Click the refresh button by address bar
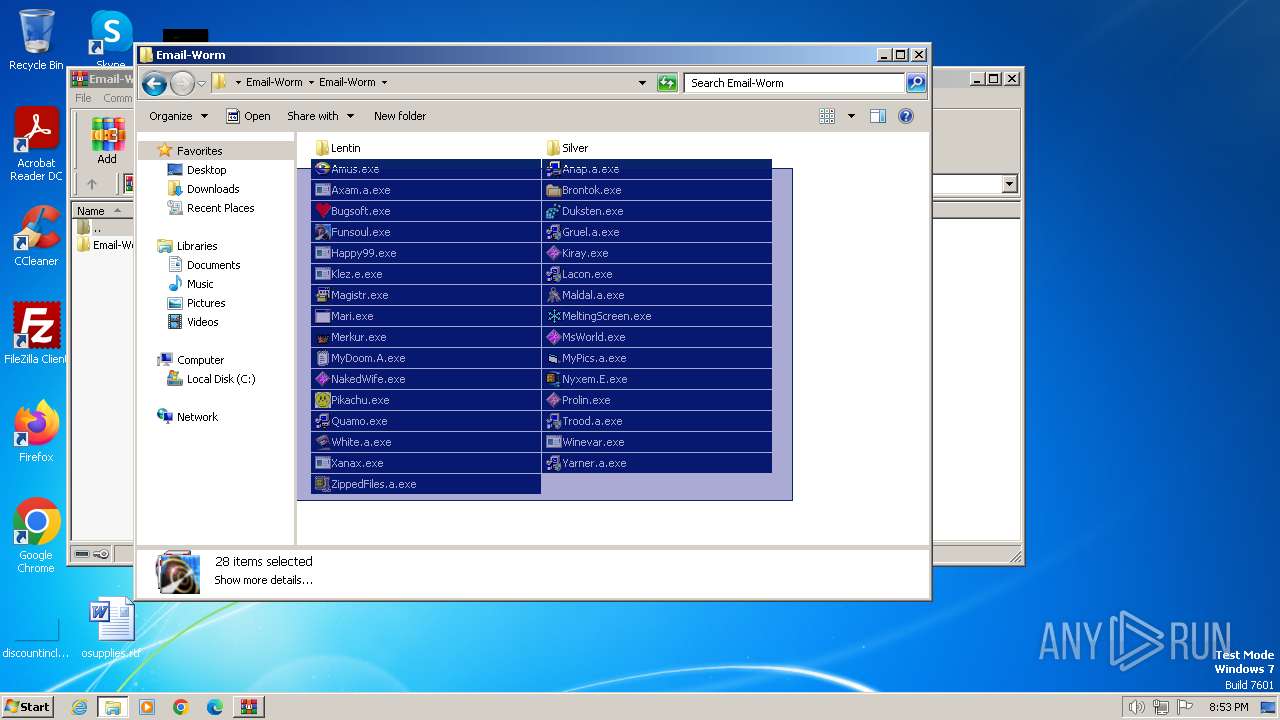The image size is (1280, 720). click(x=667, y=83)
